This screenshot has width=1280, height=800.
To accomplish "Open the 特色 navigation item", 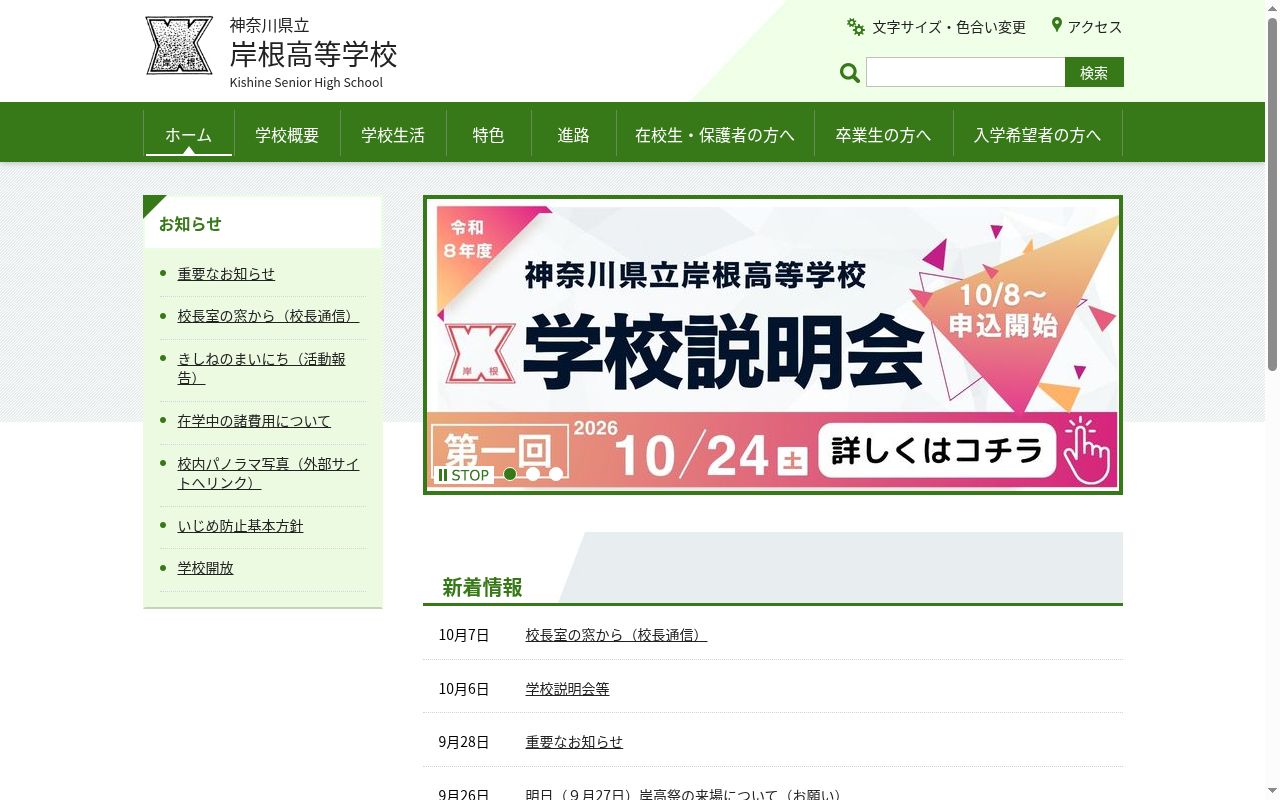I will tap(488, 135).
